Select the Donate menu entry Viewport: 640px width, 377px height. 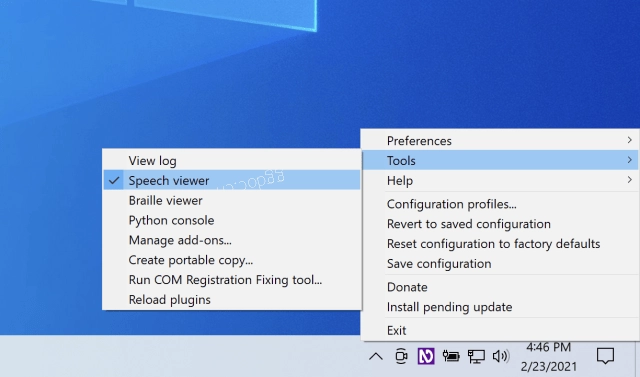pyautogui.click(x=500, y=287)
